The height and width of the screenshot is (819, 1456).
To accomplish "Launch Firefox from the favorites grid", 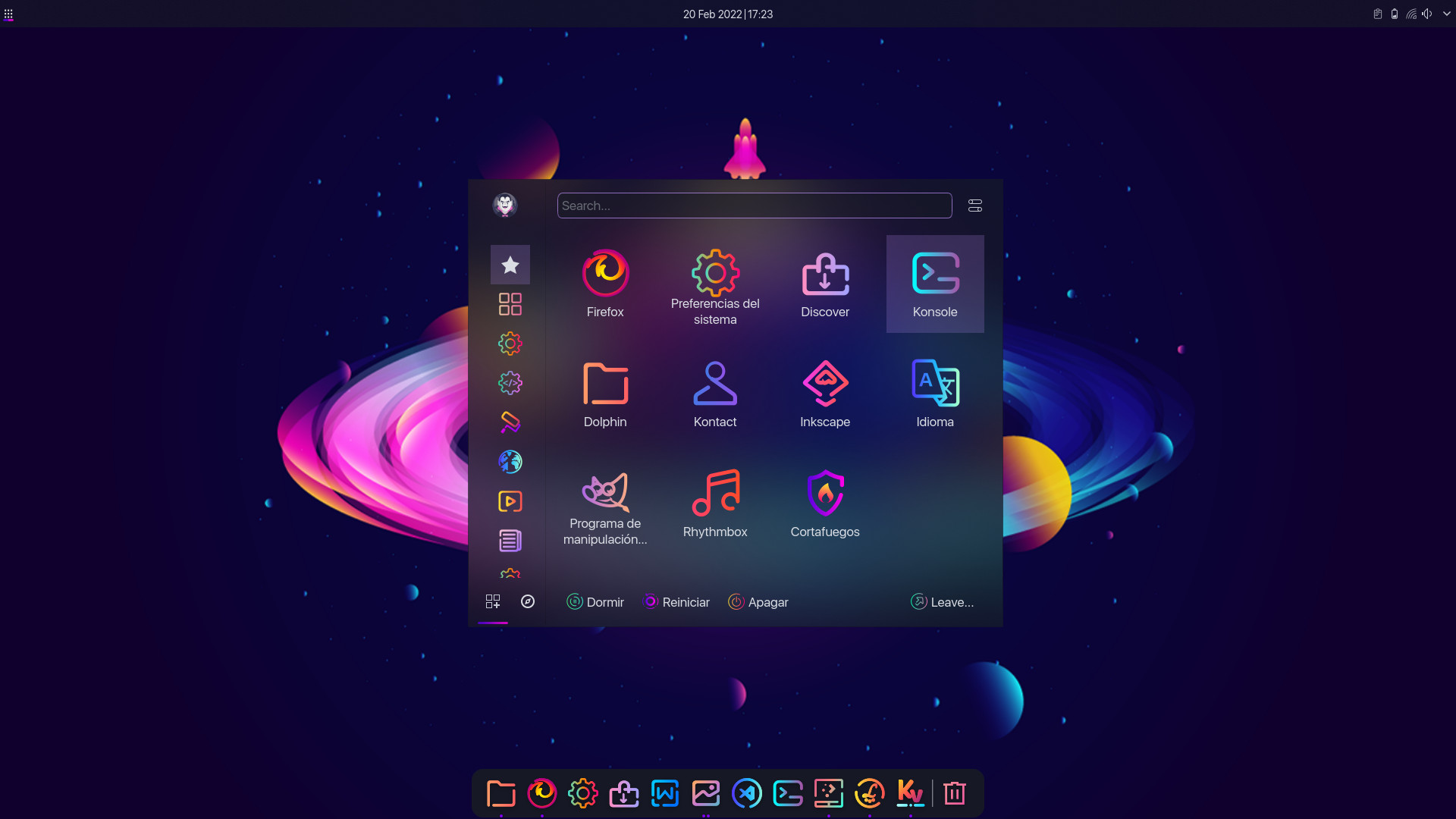I will click(x=605, y=283).
